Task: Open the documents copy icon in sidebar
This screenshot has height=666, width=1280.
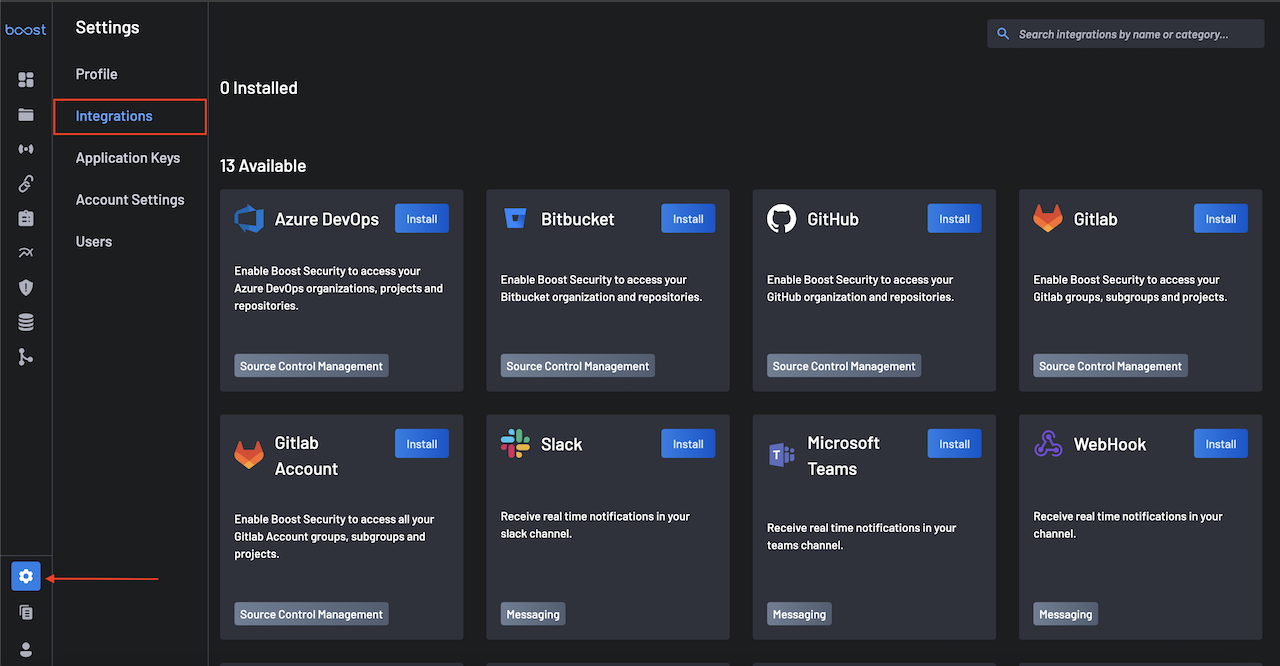Action: (26, 612)
